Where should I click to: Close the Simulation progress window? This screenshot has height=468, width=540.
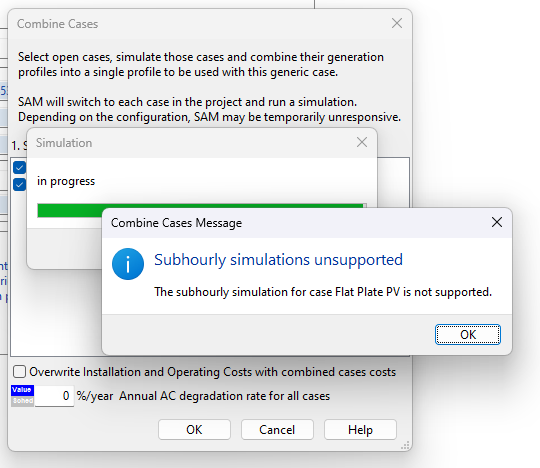(x=362, y=142)
